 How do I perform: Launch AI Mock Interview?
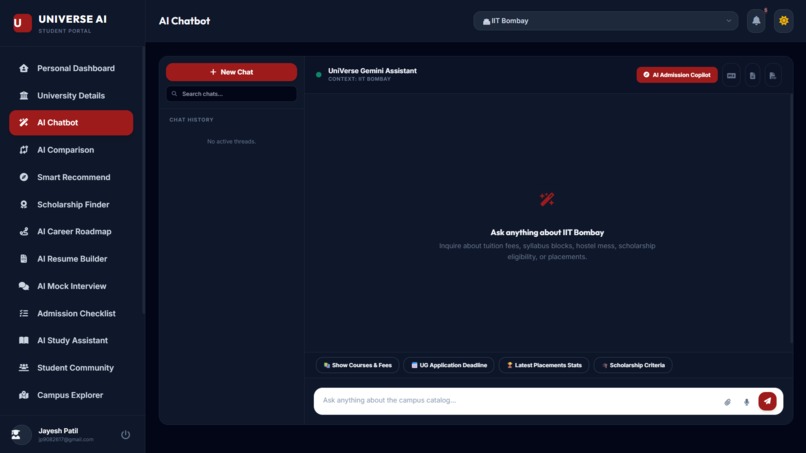click(x=71, y=286)
